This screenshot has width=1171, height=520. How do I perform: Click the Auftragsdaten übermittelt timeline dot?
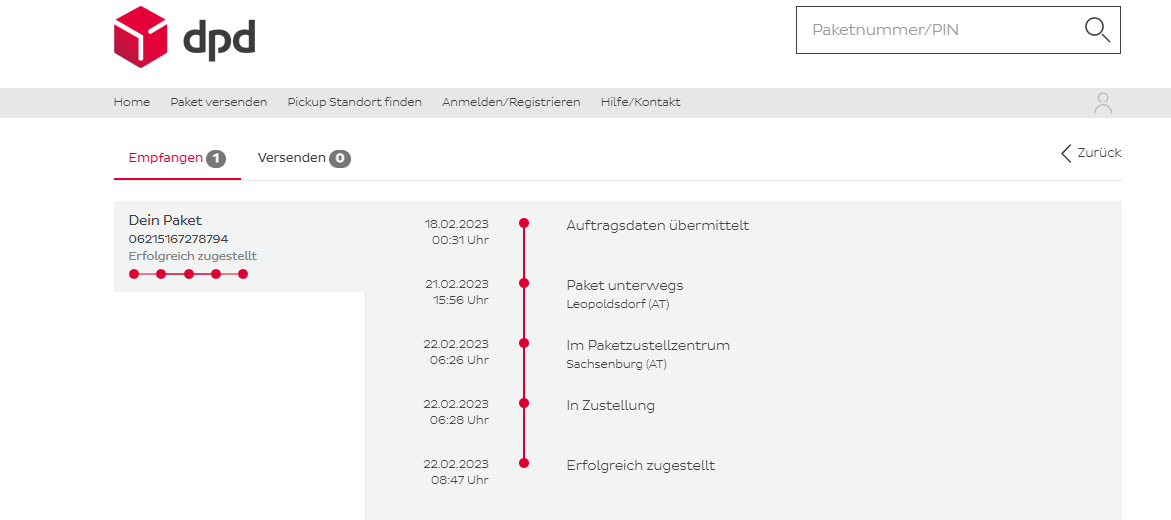[x=524, y=223]
